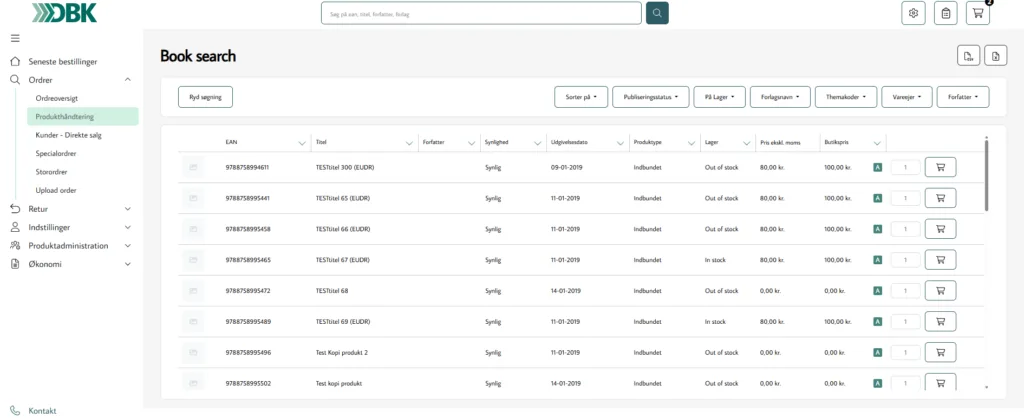Click the search magnifier button

pyautogui.click(x=657, y=13)
